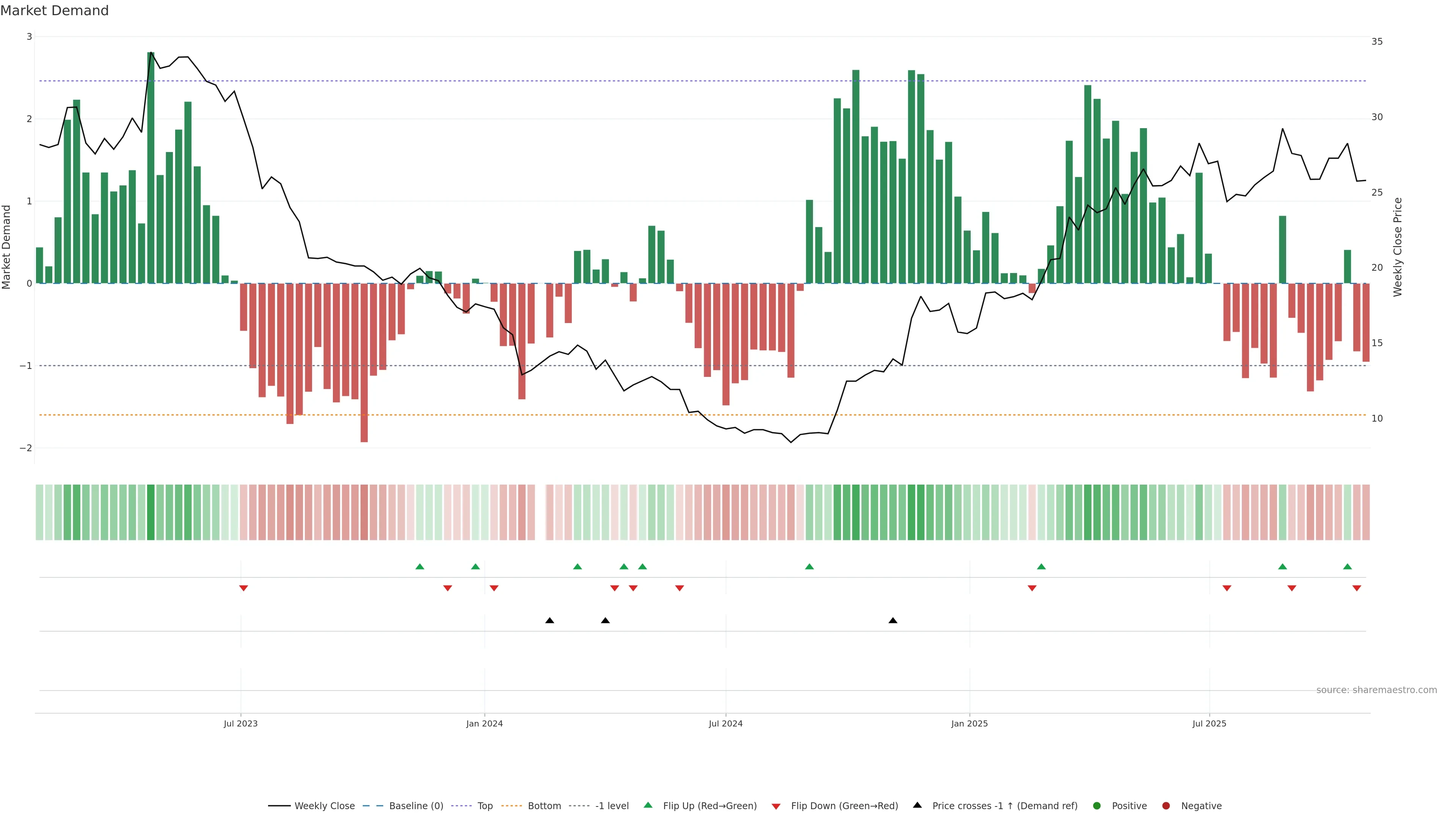Viewport: 1456px width, 819px height.
Task: Click the black triangle marker near late 2024
Action: [x=893, y=621]
